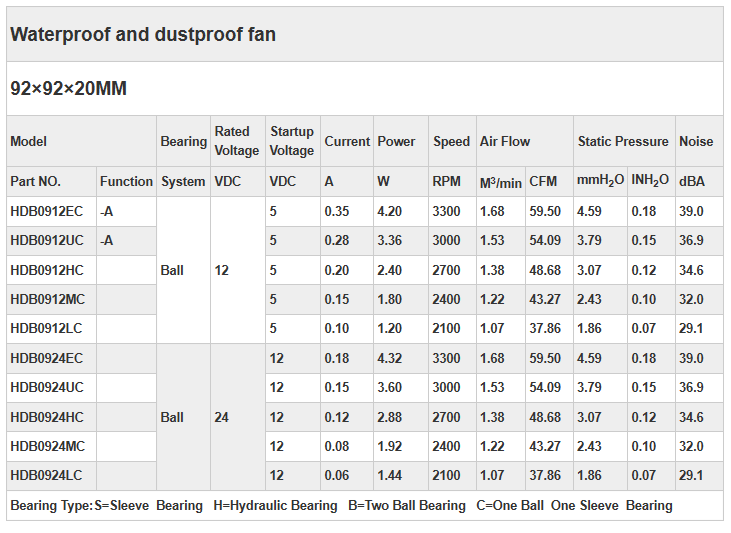Click the HDB0924UC part number
731x533 pixels.
tap(47, 387)
